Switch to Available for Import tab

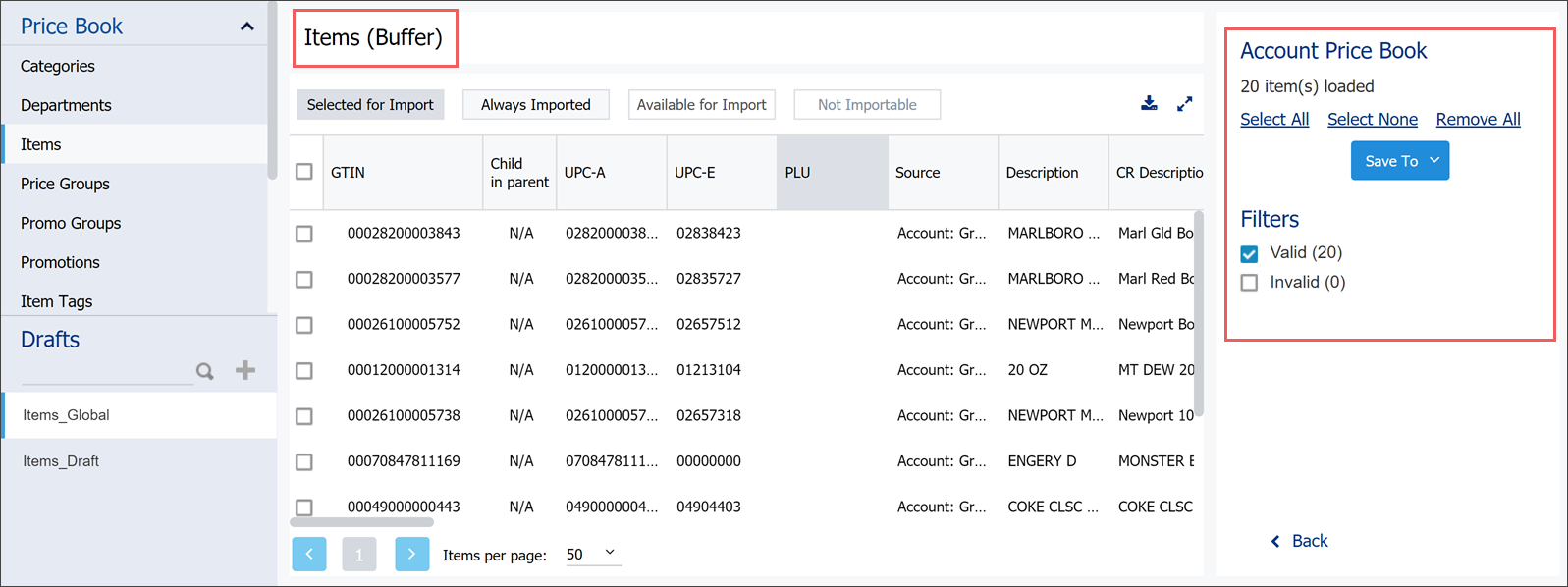tap(701, 105)
